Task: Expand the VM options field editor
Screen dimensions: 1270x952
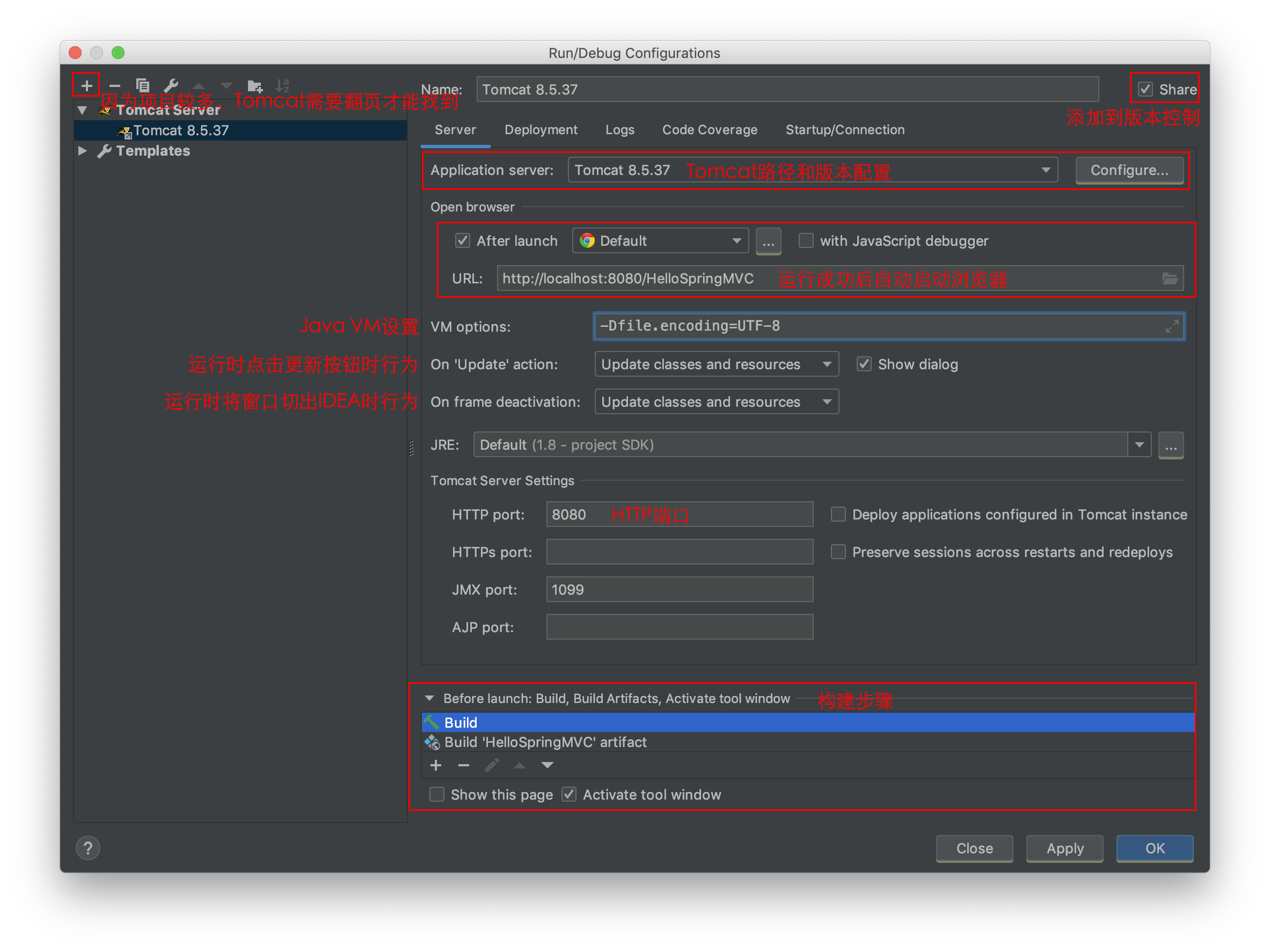Action: pyautogui.click(x=1171, y=326)
